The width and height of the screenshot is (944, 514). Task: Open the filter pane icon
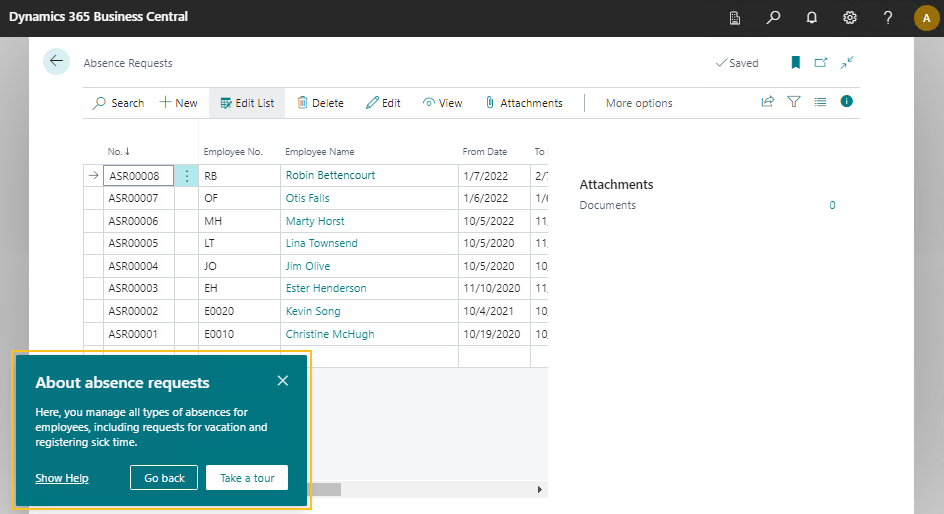794,102
